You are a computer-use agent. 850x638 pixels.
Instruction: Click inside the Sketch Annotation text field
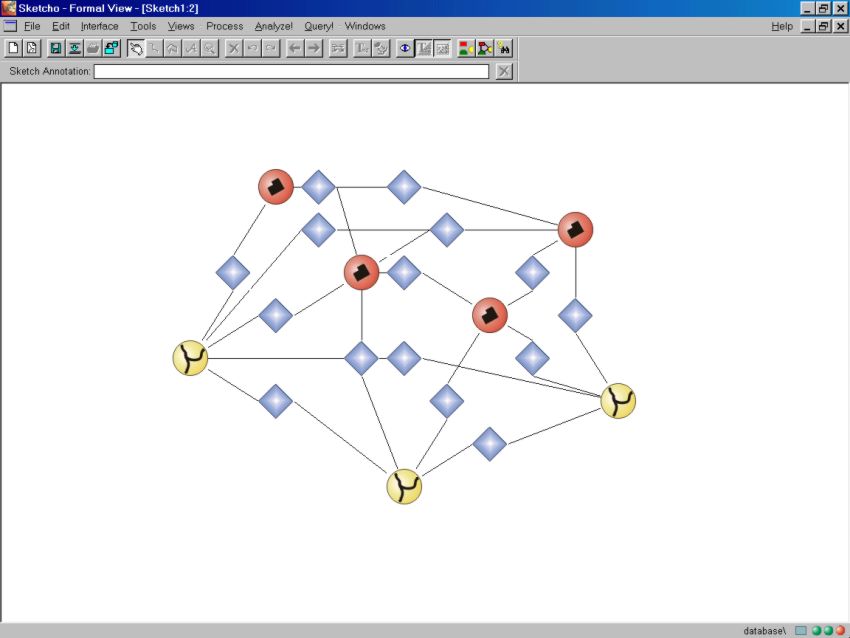click(291, 71)
